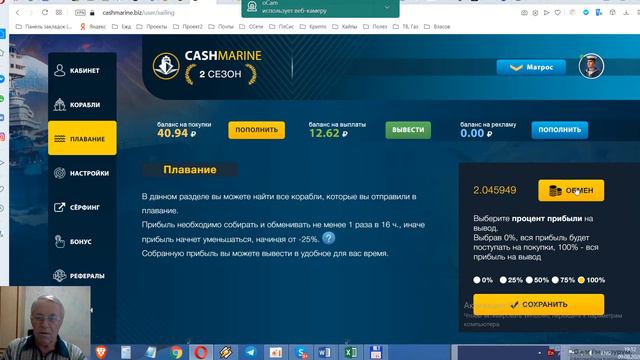
Task: Click the Telegram taskbar icon
Action: 251,352
